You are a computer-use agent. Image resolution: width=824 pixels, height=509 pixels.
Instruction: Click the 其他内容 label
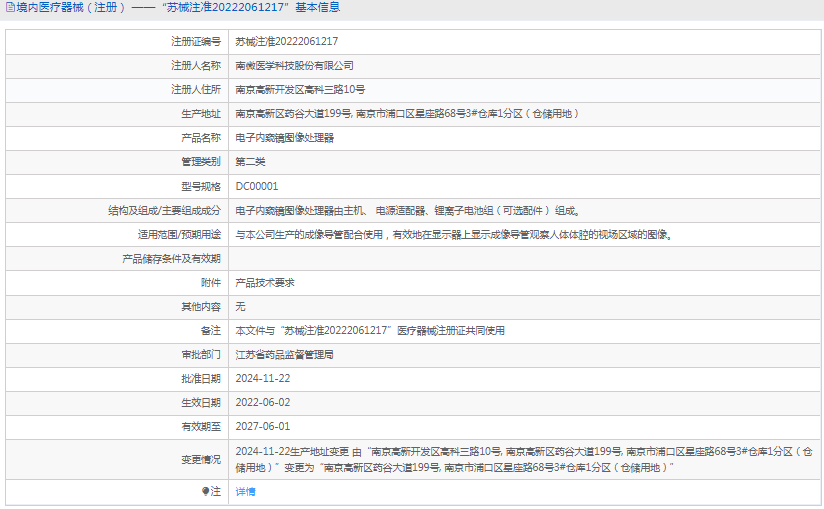pyautogui.click(x=201, y=307)
